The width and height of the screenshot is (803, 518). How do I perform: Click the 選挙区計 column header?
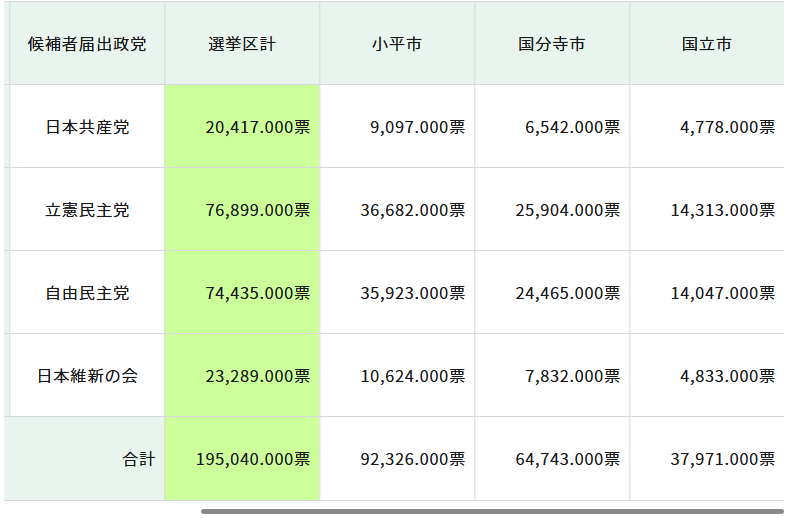(x=242, y=44)
